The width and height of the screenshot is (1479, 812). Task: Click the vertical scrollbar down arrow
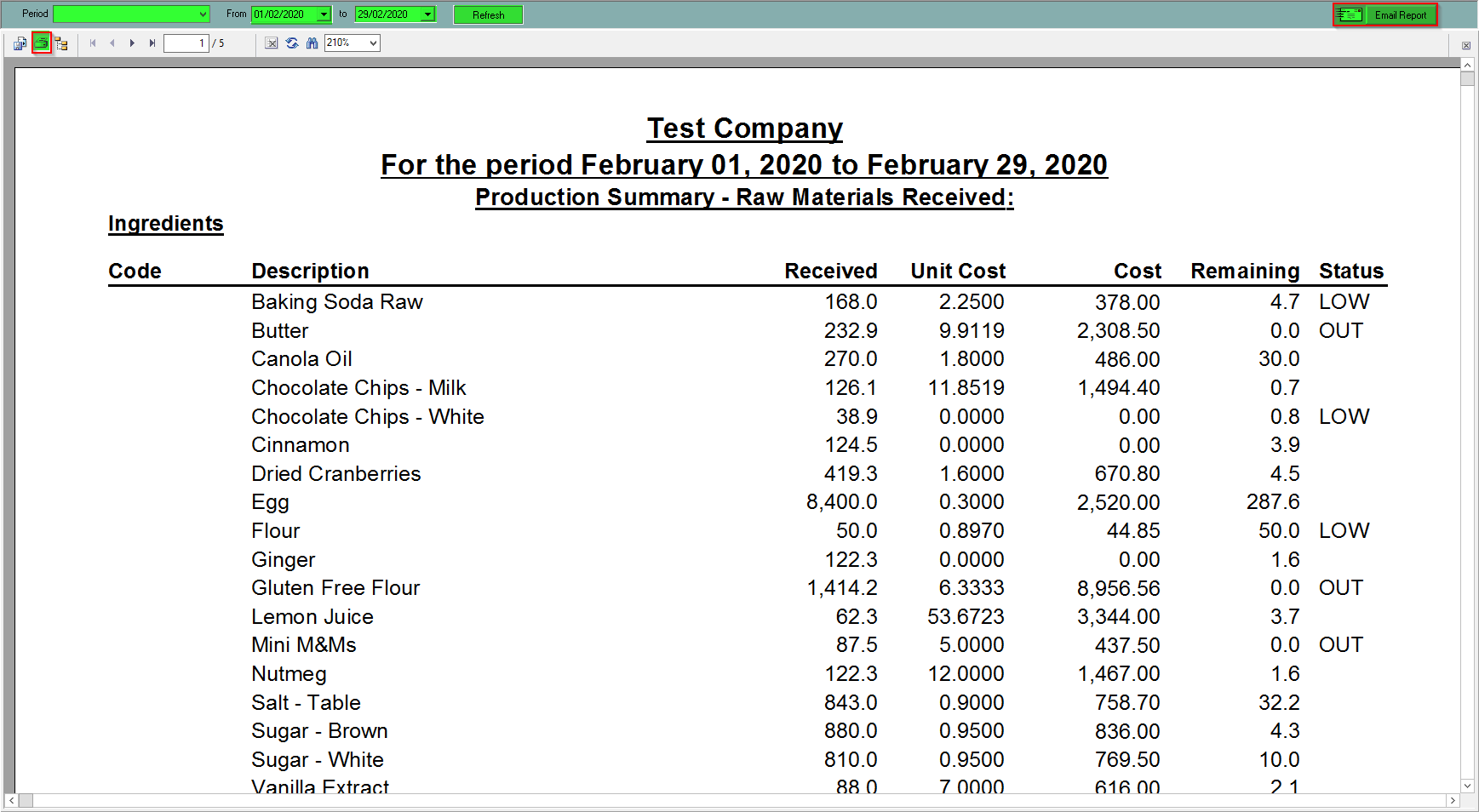tap(1467, 786)
